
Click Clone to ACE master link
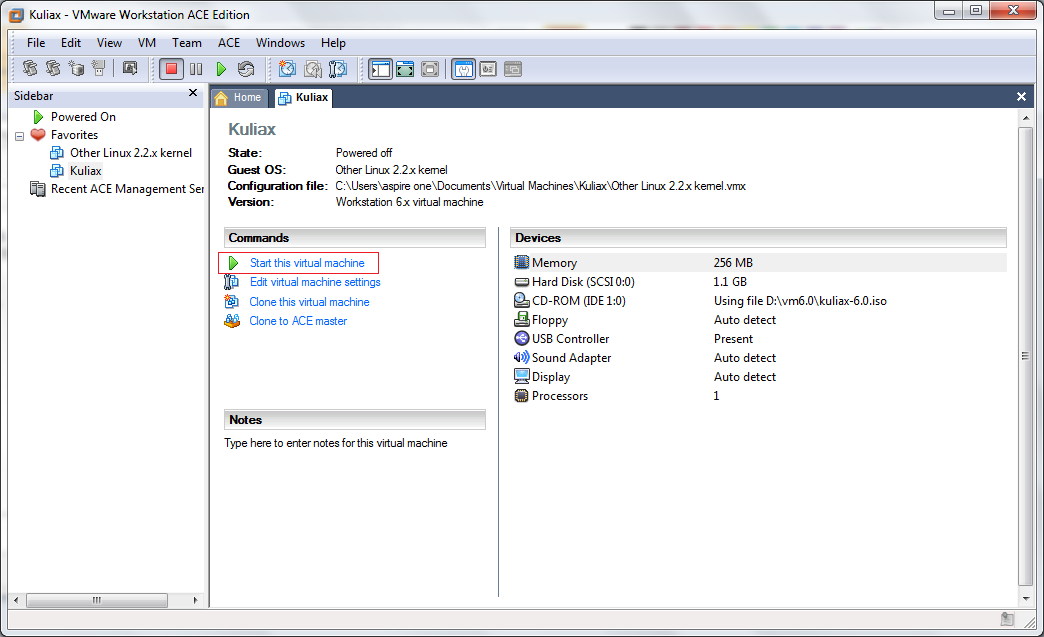click(298, 321)
